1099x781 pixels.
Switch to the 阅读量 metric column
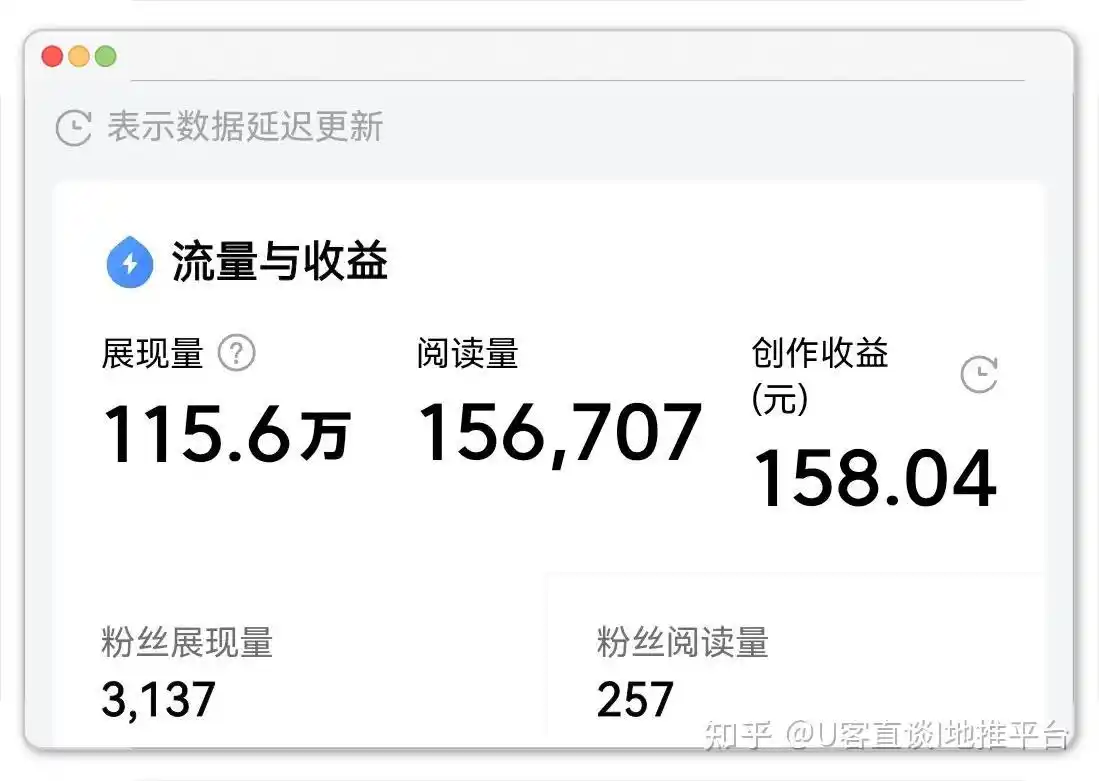468,354
